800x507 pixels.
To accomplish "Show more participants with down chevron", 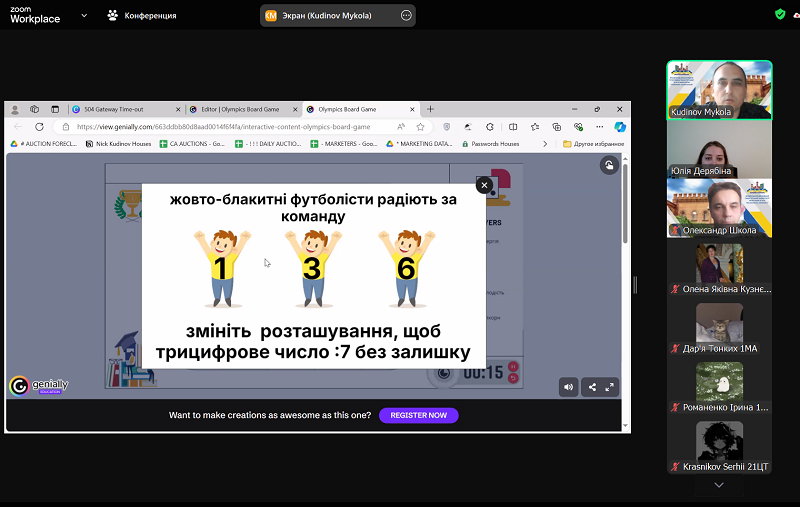I will (x=719, y=485).
